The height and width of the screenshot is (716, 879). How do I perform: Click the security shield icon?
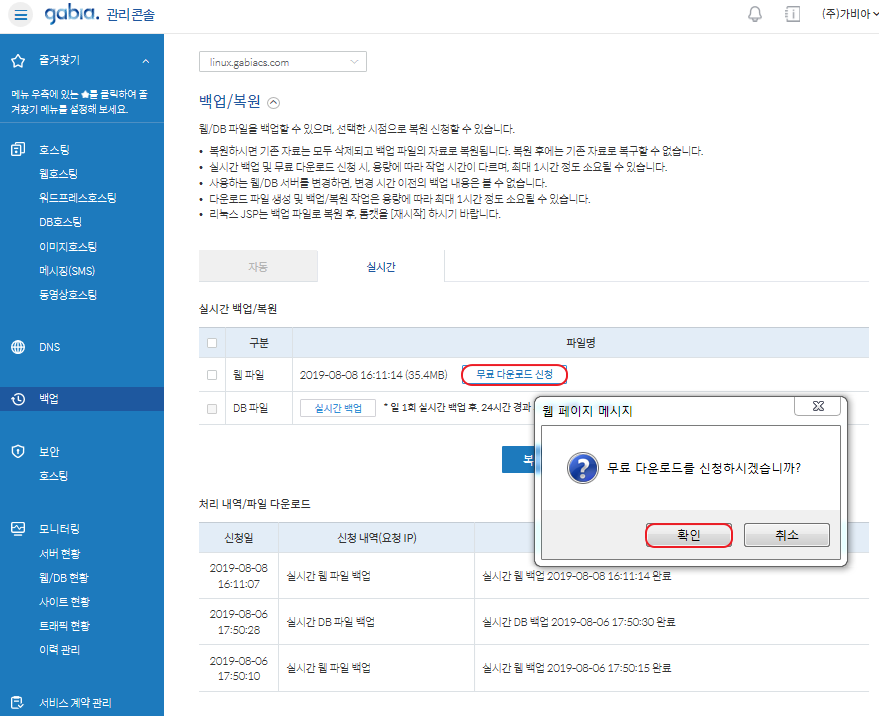coord(18,452)
